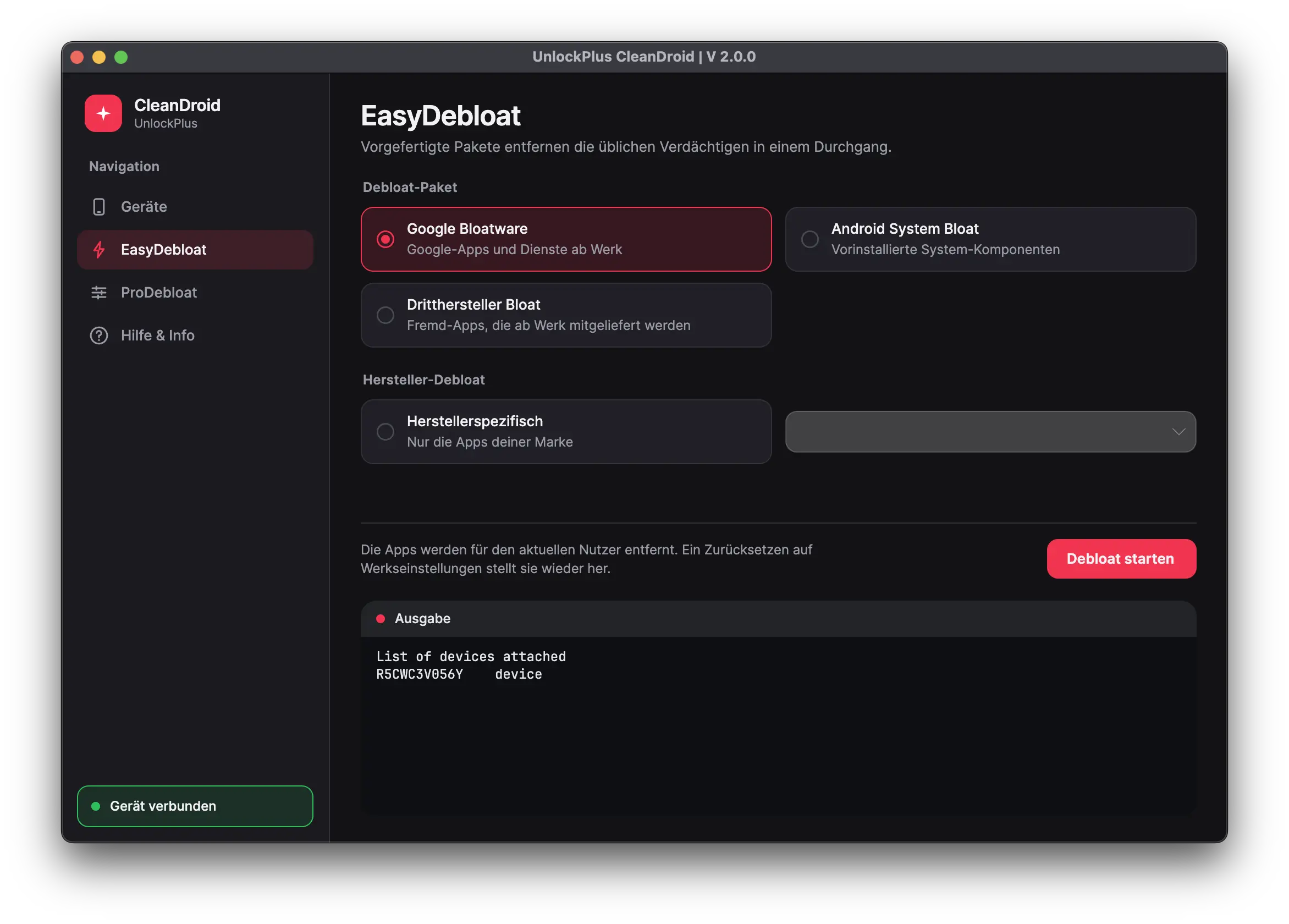
Task: Click the dropdown chevron arrow
Action: (x=1178, y=431)
